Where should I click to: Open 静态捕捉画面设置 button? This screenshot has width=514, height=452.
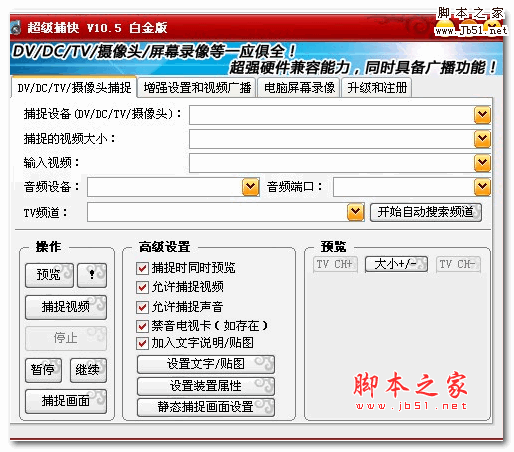coord(206,407)
